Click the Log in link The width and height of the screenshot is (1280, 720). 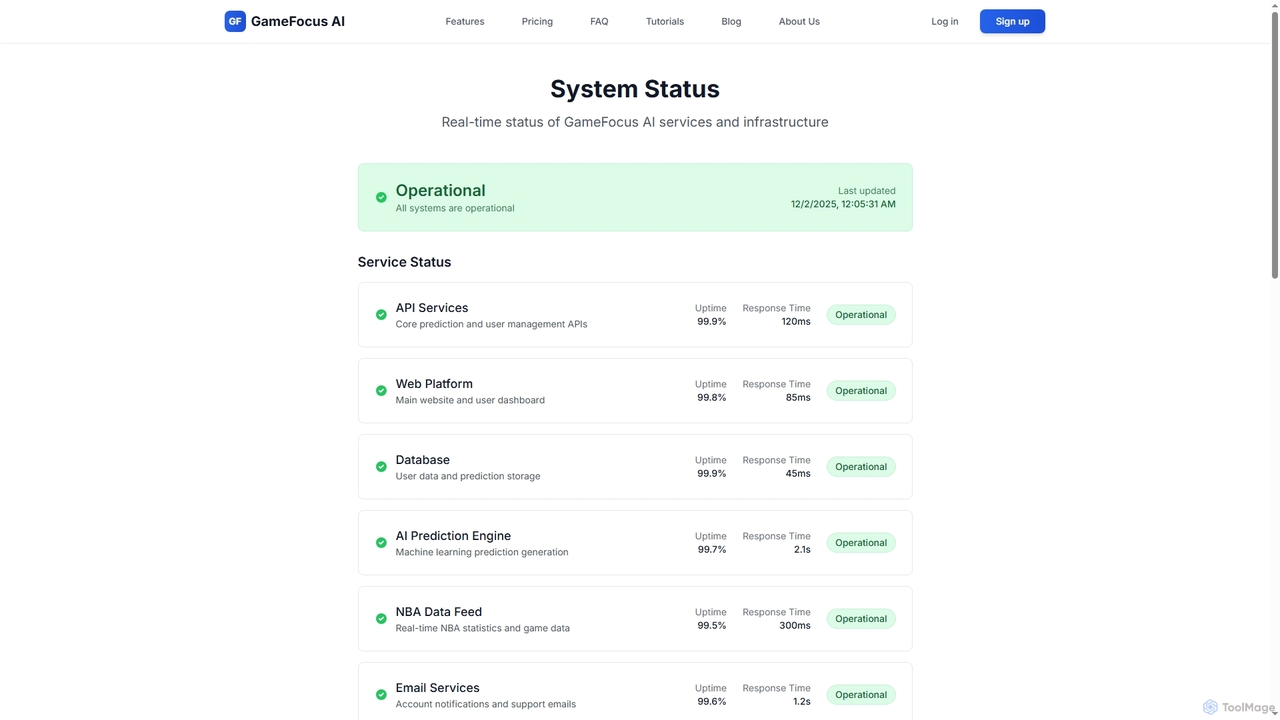tap(945, 21)
